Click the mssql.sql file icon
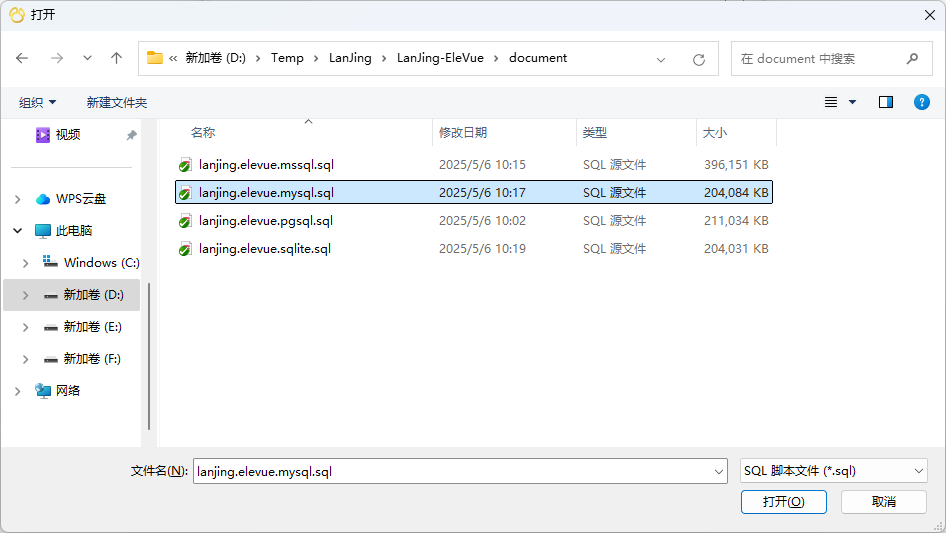The height and width of the screenshot is (533, 946). coord(185,165)
